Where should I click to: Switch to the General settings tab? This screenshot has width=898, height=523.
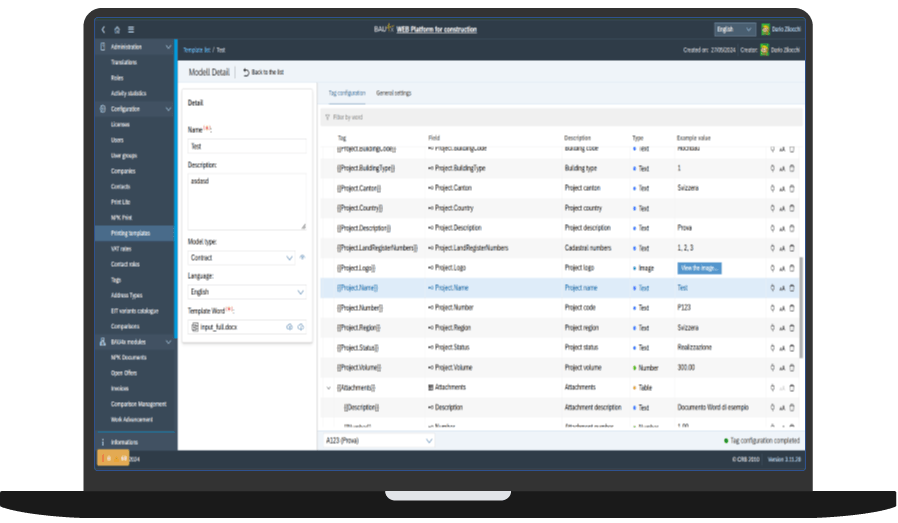[393, 93]
